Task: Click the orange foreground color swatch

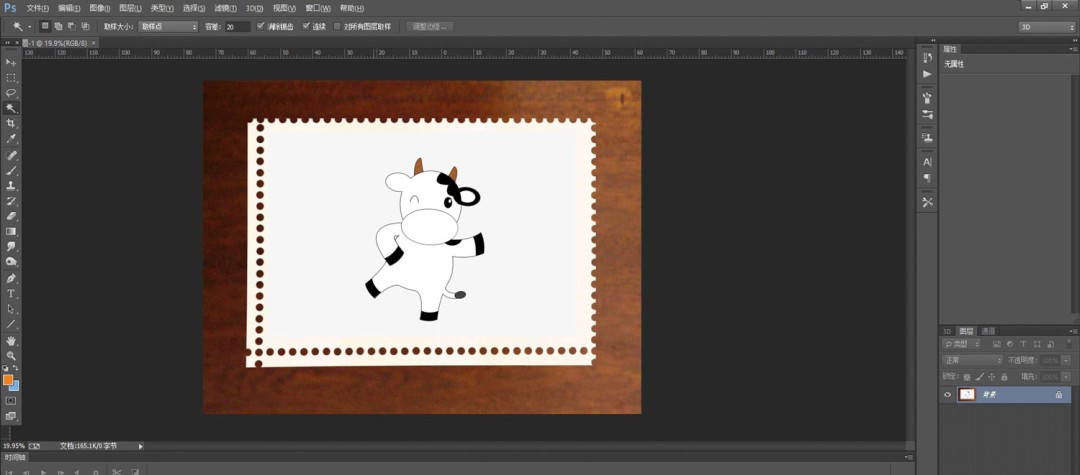Action: [8, 379]
